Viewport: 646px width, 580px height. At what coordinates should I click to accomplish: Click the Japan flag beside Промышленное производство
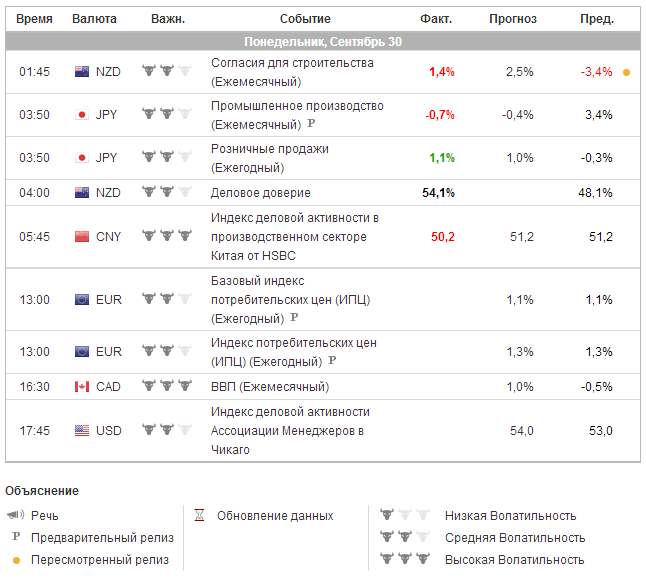[82, 115]
